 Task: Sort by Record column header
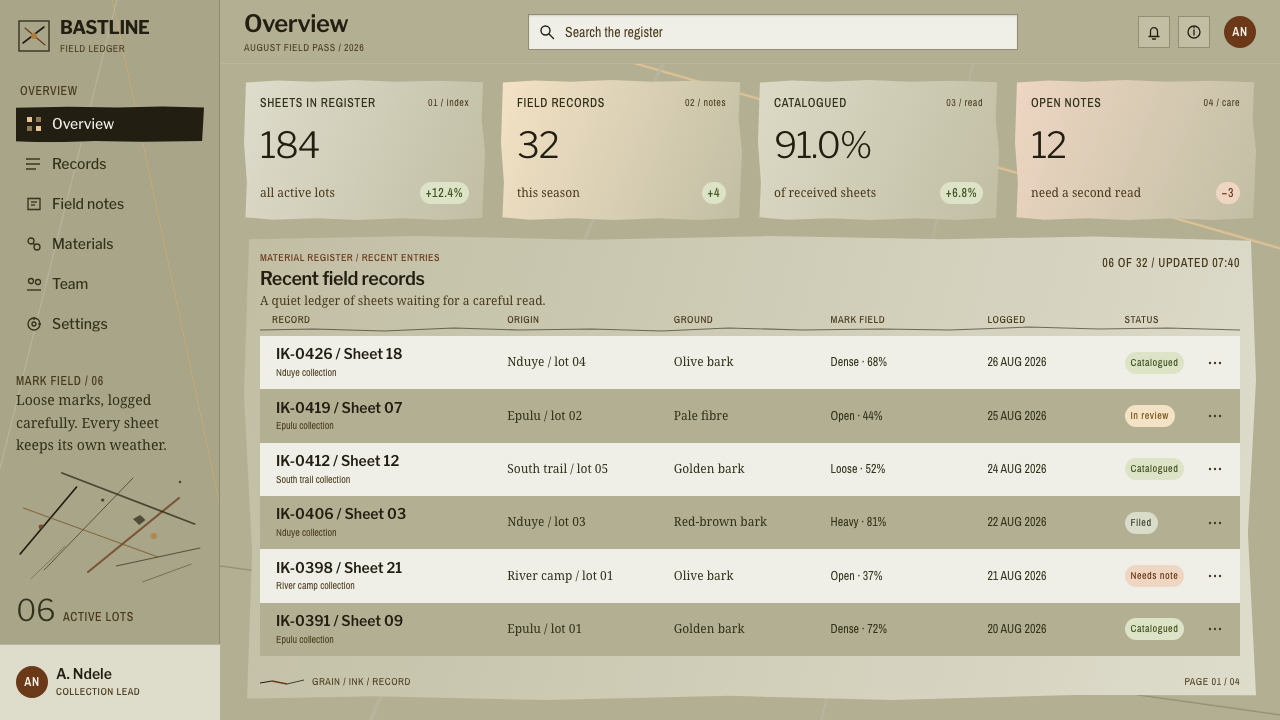coord(291,320)
